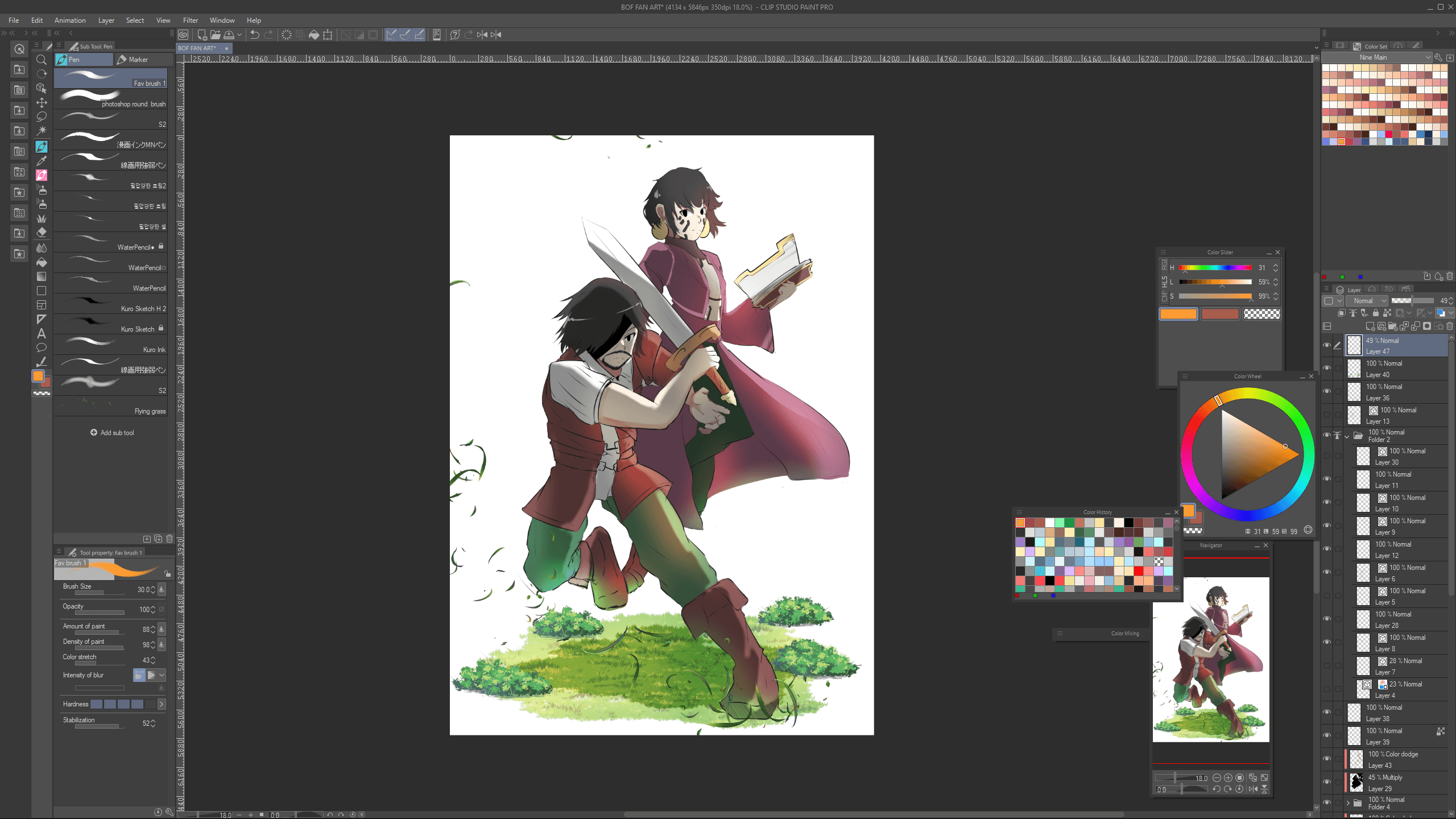Screen dimensions: 1456x819
Task: Click the Hue slider in Color Slider
Action: click(1215, 268)
